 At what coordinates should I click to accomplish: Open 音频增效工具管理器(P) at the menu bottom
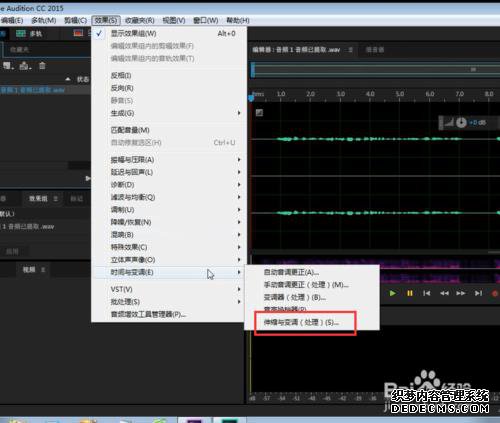(148, 314)
